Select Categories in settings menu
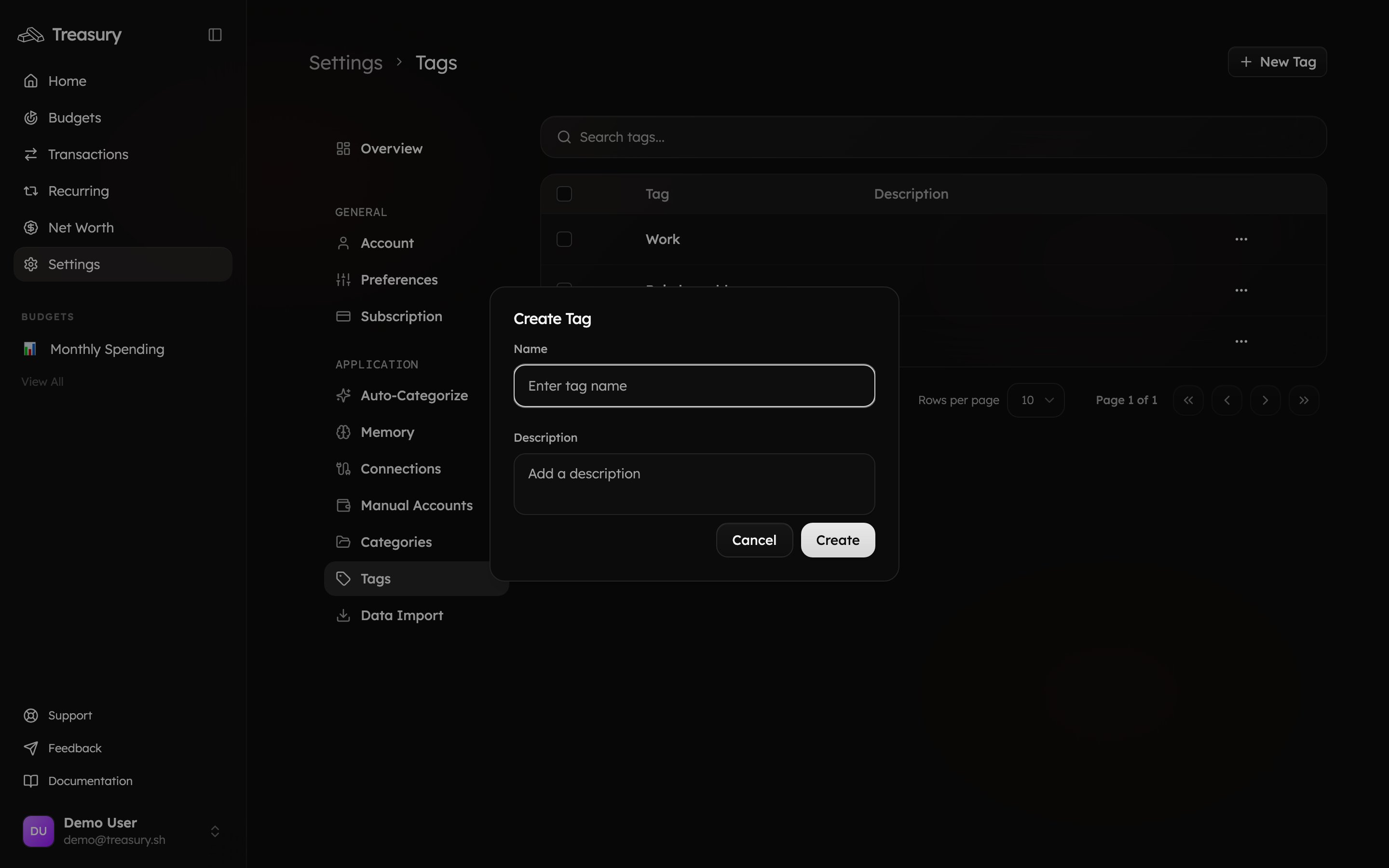The image size is (1389, 868). (x=416, y=542)
